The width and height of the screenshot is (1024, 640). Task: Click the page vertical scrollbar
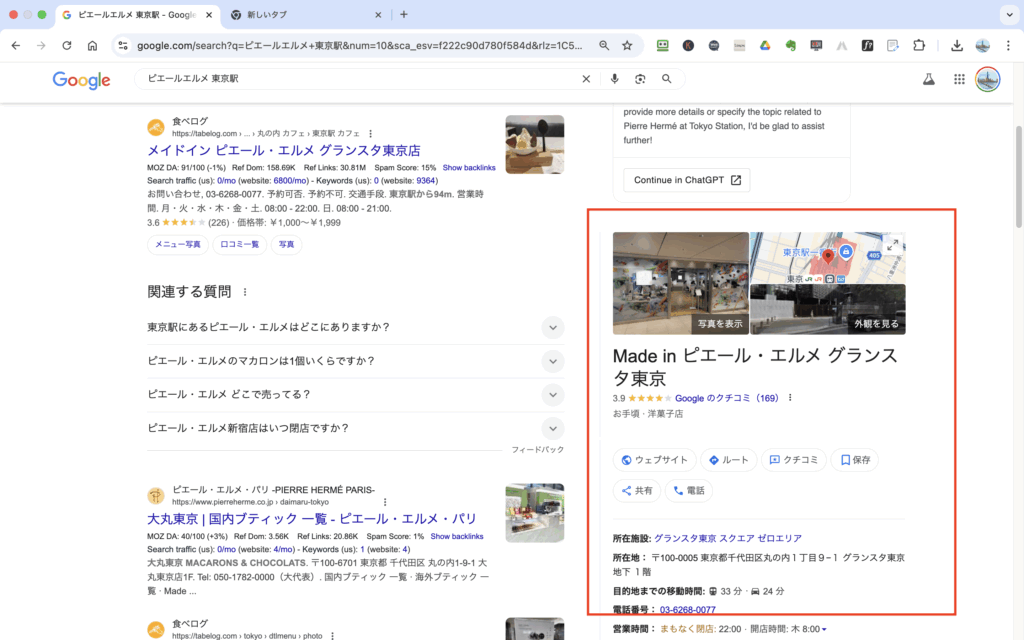1018,176
